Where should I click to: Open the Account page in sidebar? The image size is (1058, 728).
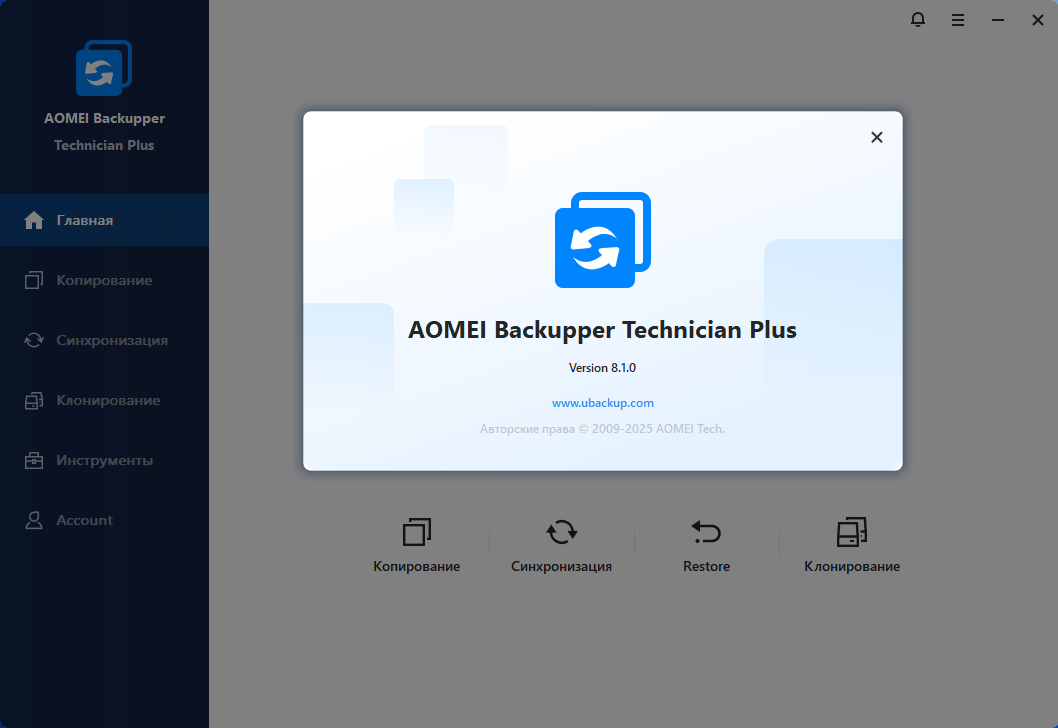click(84, 520)
